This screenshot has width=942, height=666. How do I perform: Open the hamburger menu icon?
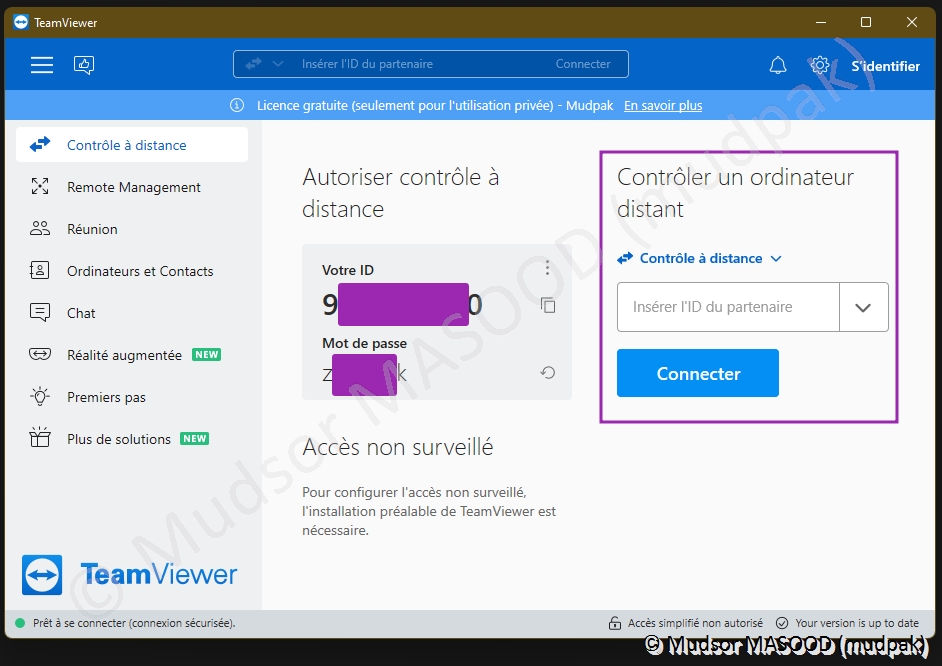[41, 65]
